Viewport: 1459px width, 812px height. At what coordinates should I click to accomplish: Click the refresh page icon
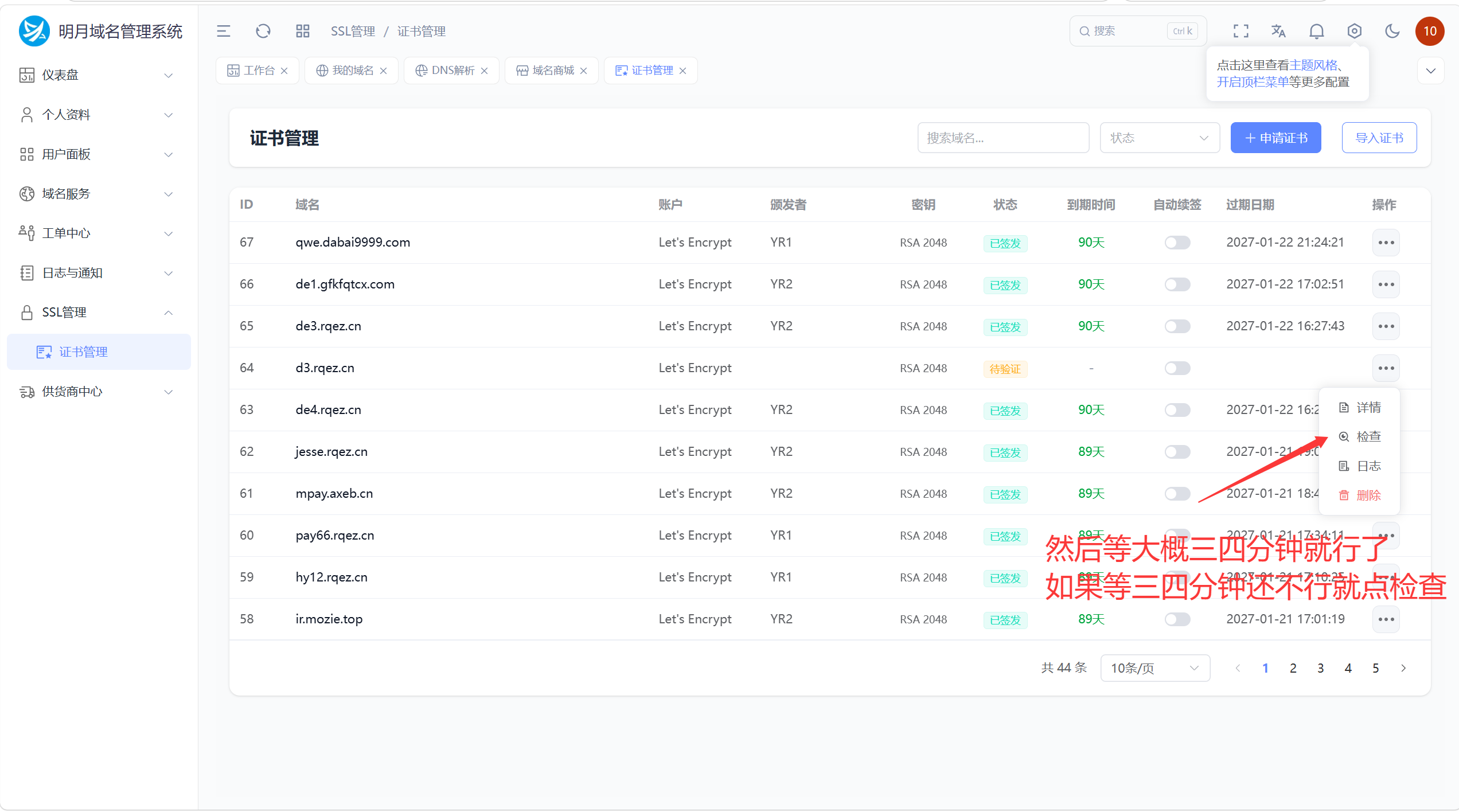click(263, 31)
